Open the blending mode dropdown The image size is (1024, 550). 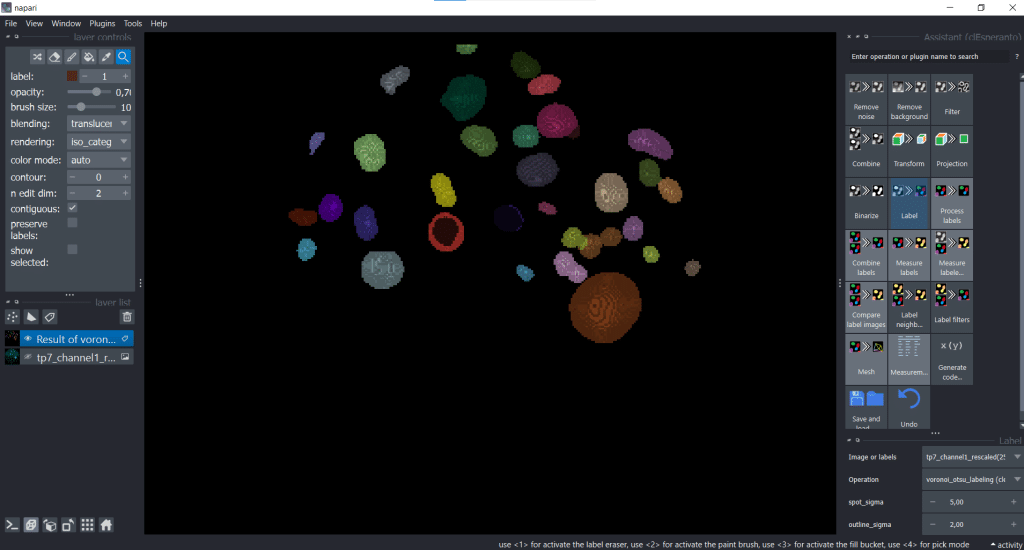point(98,124)
